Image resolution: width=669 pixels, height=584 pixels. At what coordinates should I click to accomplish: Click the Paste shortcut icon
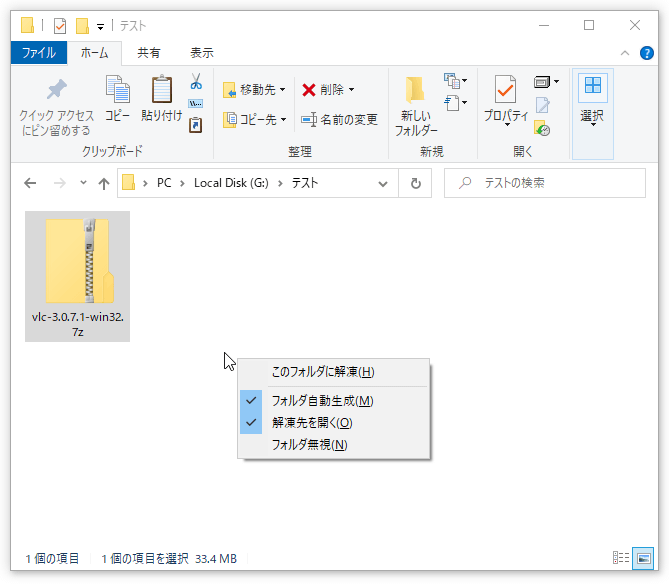tap(195, 125)
